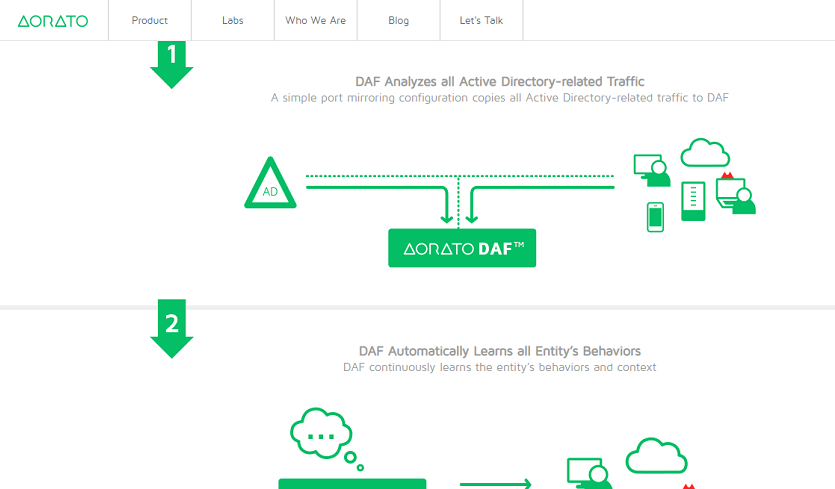Open the Blog page
This screenshot has width=835, height=489.
click(x=398, y=20)
